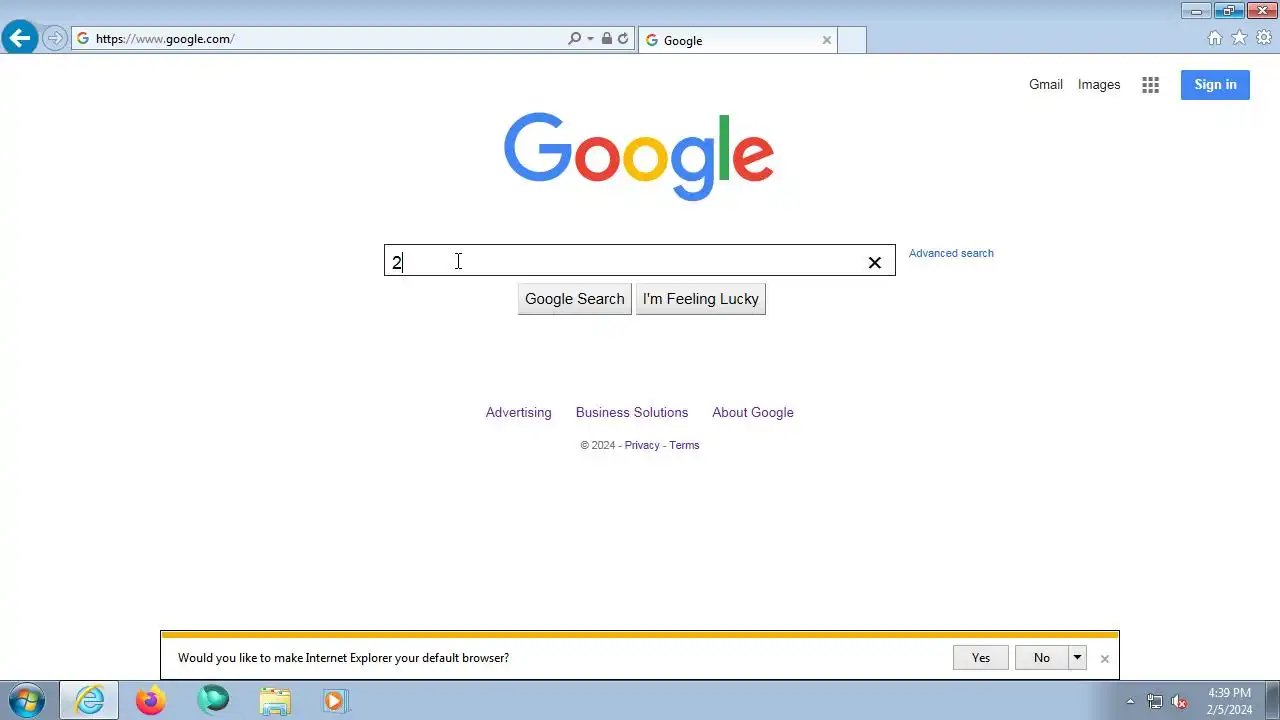Open the address bar autocomplete dropdown arrow
Viewport: 1280px width, 720px height.
[590, 39]
